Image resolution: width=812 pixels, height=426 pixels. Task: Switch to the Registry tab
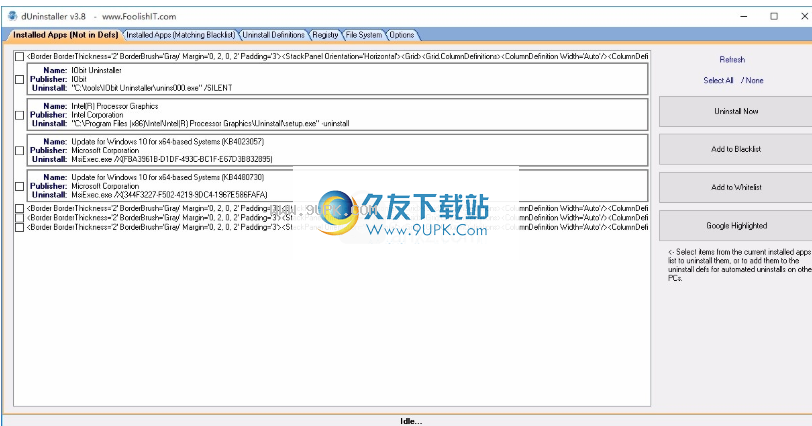pyautogui.click(x=325, y=35)
